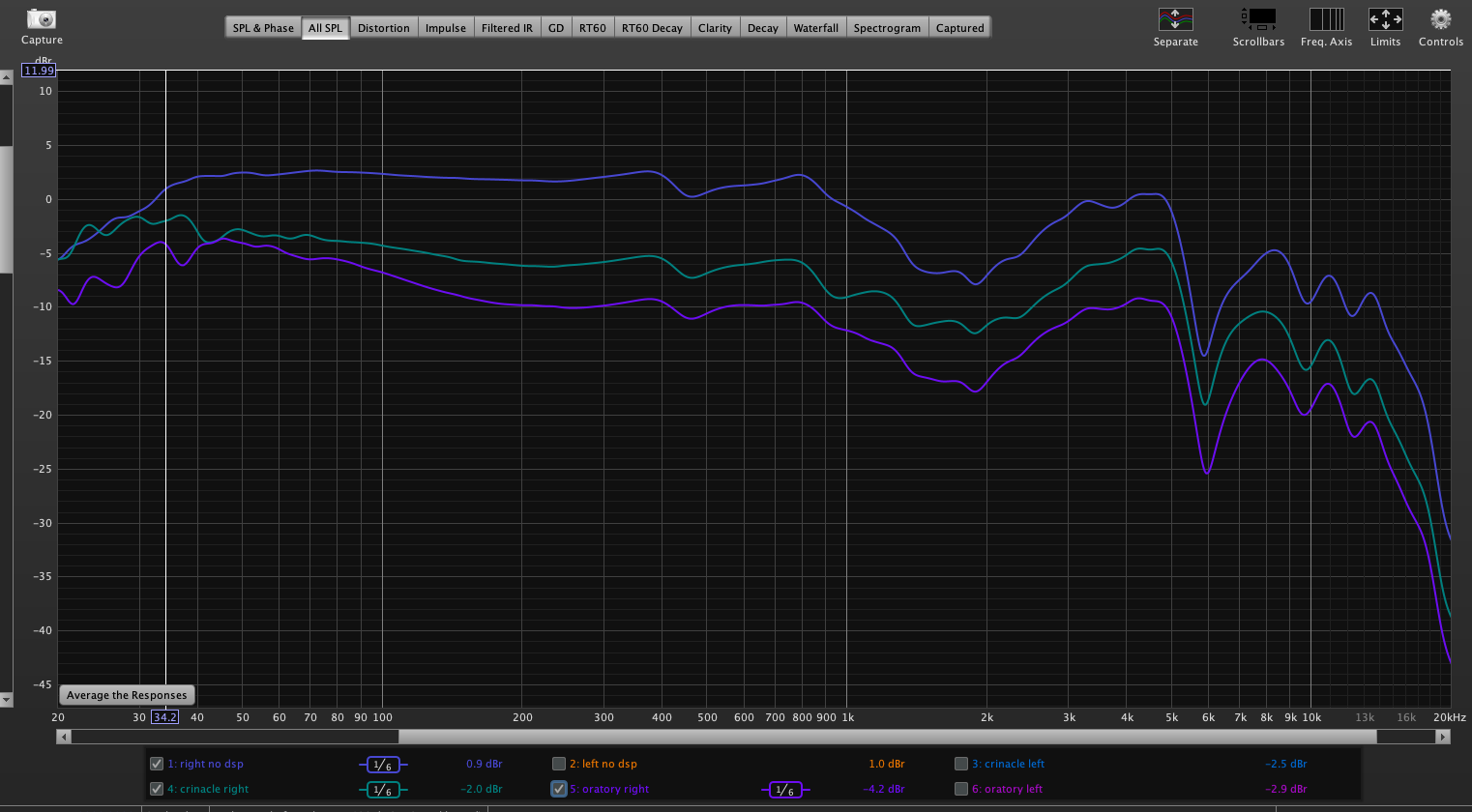The image size is (1472, 812).
Task: Toggle the Scrollbars icon
Action: [x=1258, y=19]
